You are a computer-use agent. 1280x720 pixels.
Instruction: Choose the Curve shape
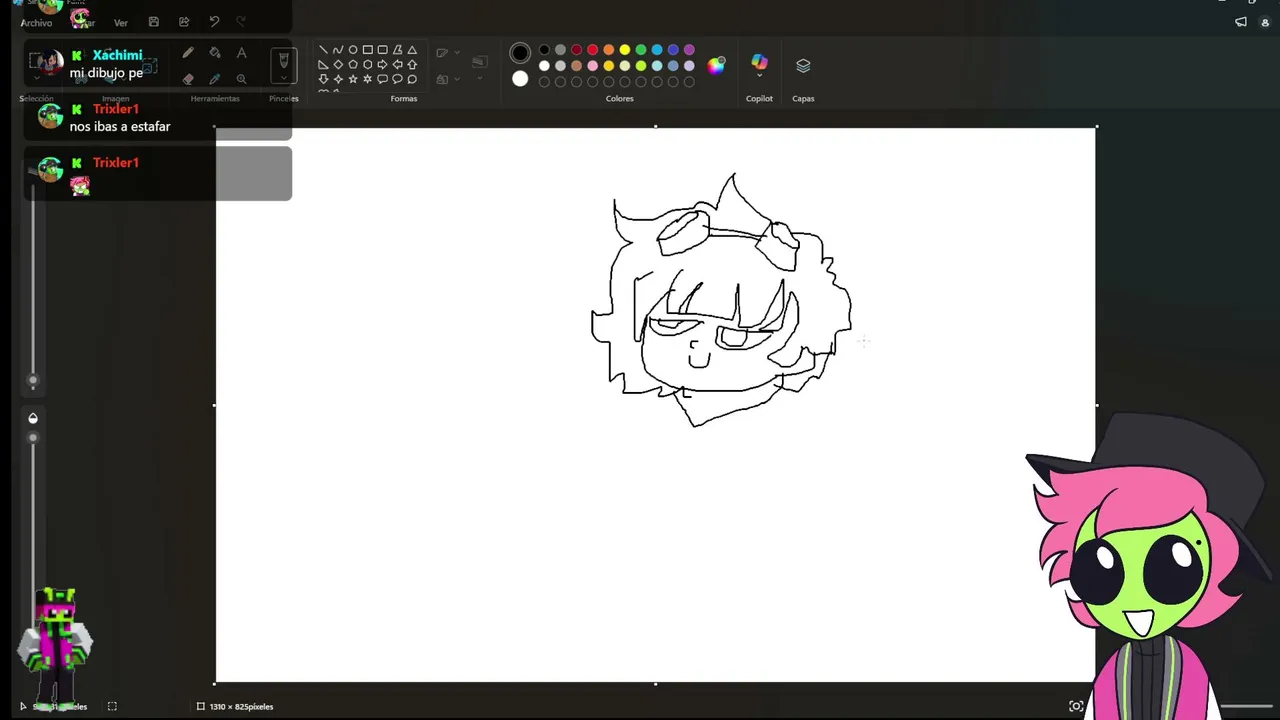pyautogui.click(x=338, y=50)
